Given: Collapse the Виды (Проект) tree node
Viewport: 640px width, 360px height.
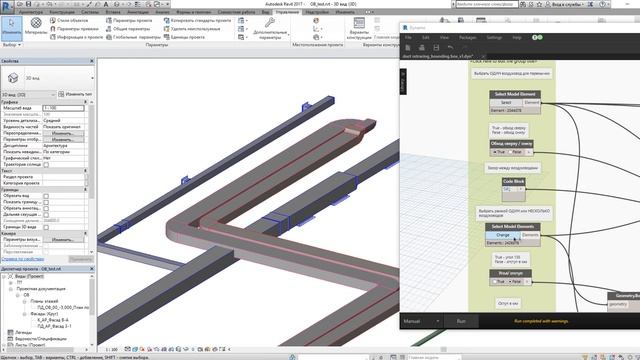Looking at the screenshot, I should point(4,276).
